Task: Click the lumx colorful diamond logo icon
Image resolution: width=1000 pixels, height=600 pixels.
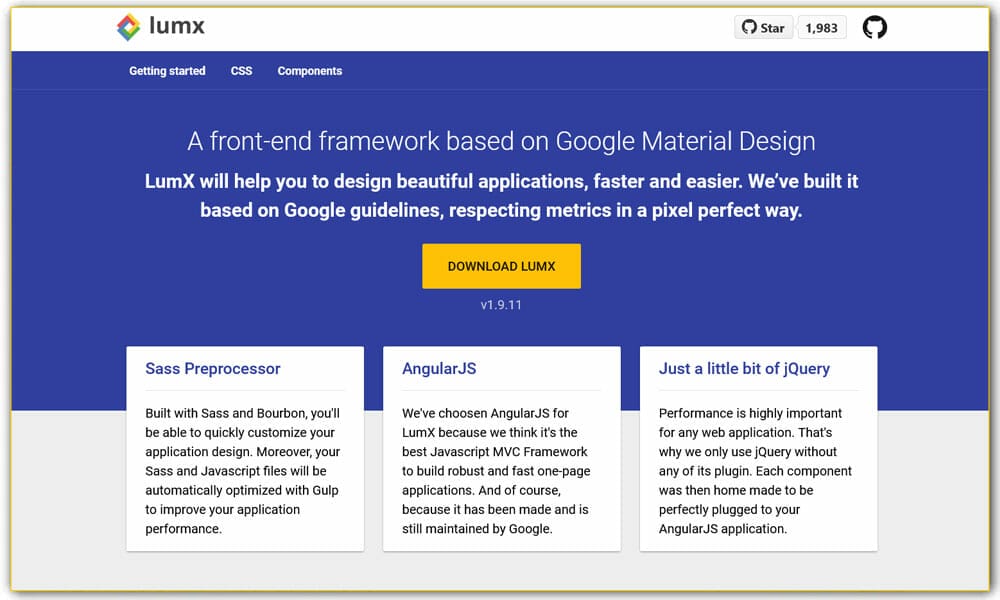Action: (x=128, y=27)
